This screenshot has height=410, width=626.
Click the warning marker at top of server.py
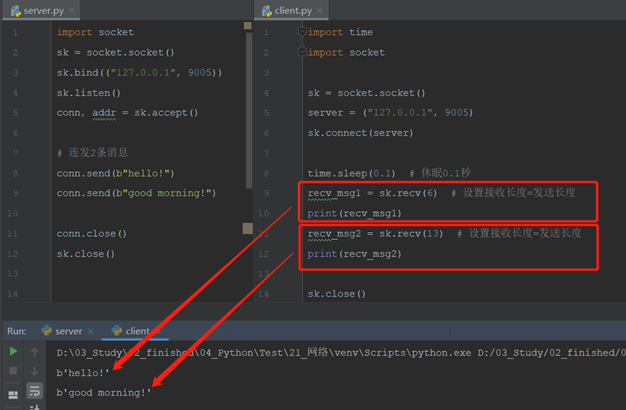coord(248,26)
